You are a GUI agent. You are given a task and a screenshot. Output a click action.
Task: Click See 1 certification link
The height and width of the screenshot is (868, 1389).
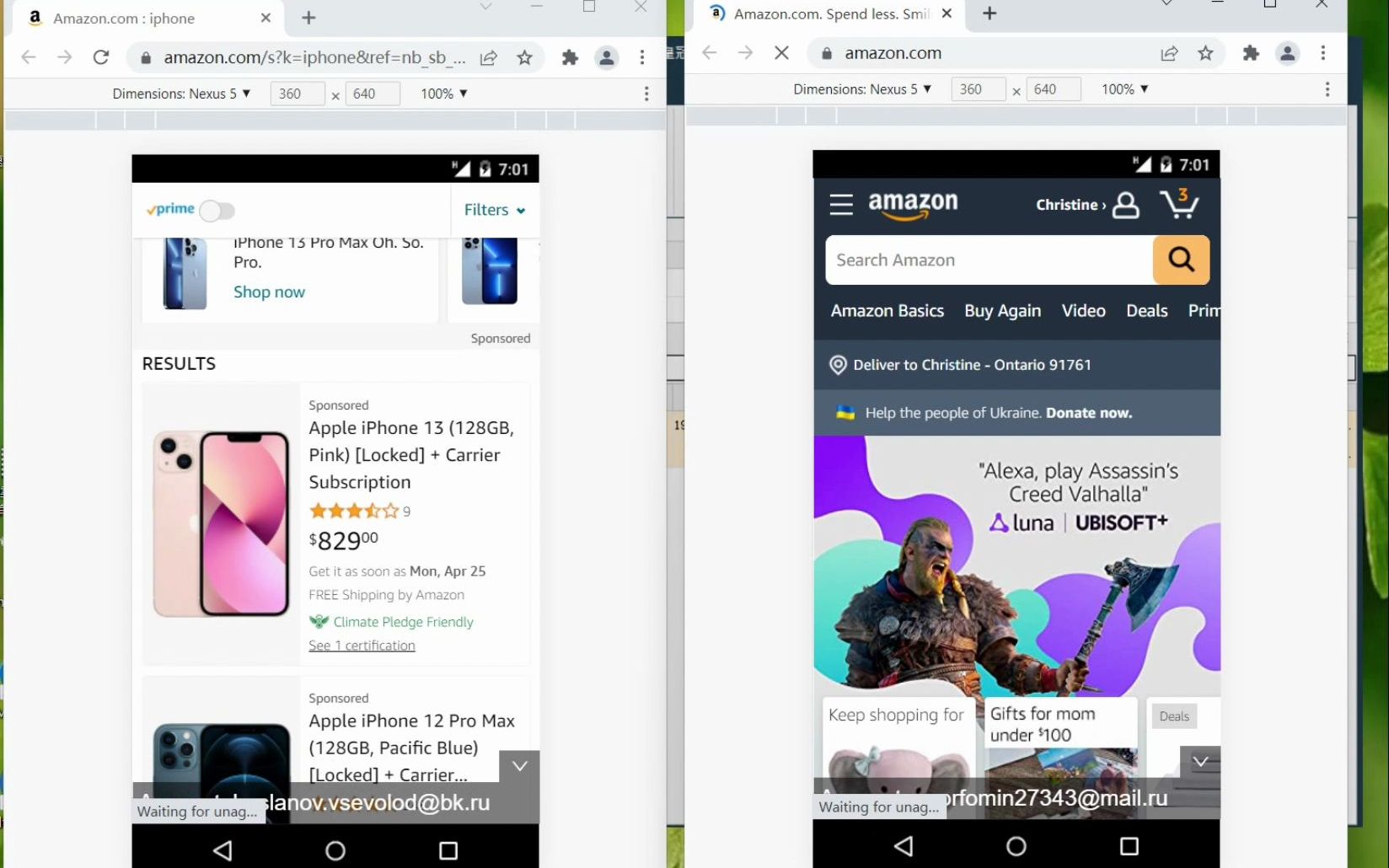click(x=362, y=646)
